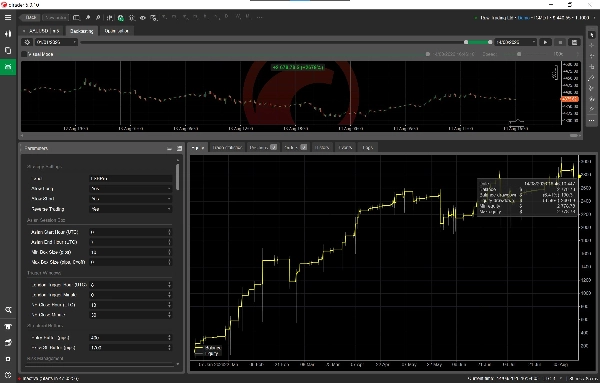Toggle the Equity legend line
600x383 pixels.
point(207,354)
